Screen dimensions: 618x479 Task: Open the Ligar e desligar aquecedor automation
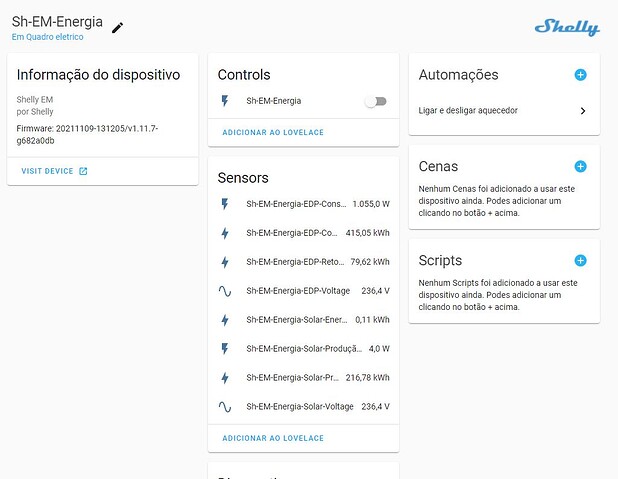click(x=504, y=111)
